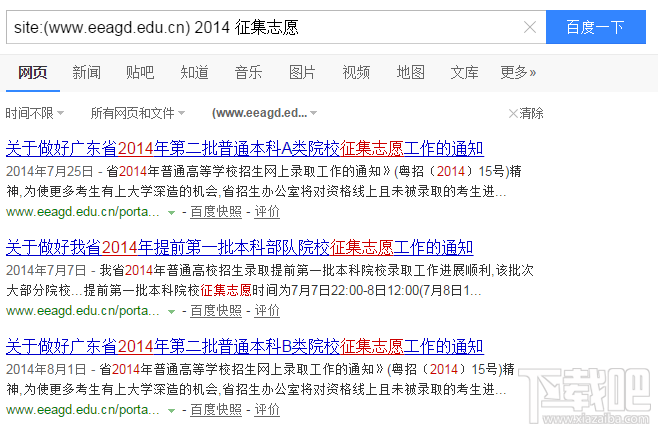
Task: Click 评价 for the 部队院校 result
Action: [x=267, y=311]
